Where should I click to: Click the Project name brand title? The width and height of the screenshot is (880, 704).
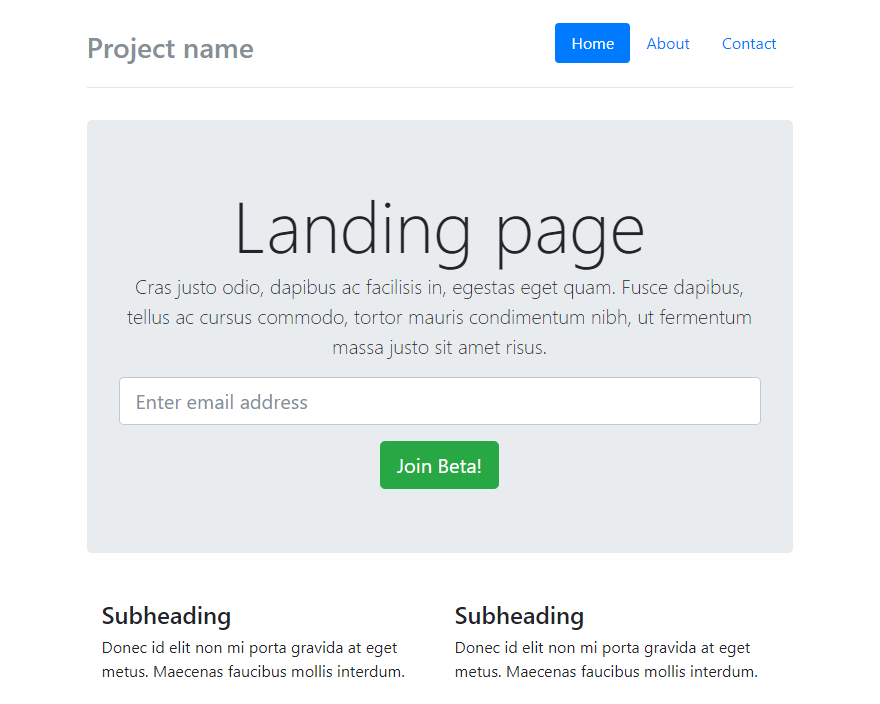click(171, 48)
